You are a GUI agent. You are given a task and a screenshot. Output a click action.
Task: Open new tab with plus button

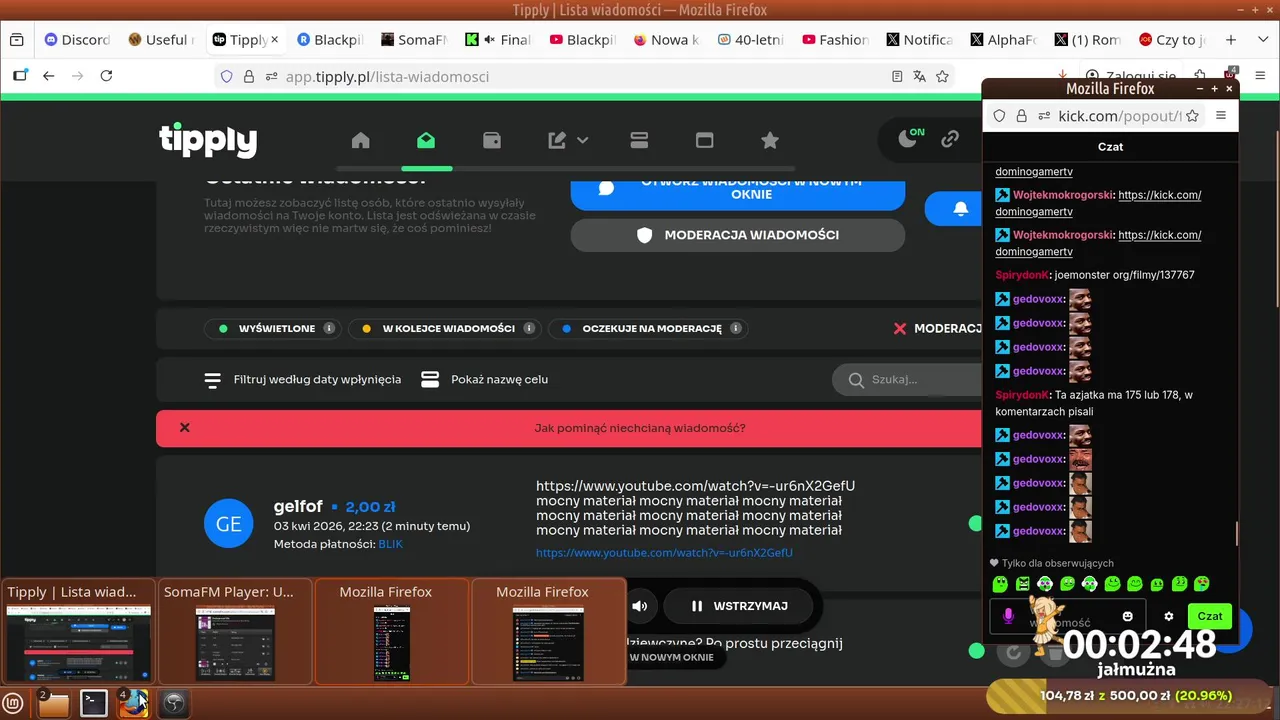pos(1231,40)
